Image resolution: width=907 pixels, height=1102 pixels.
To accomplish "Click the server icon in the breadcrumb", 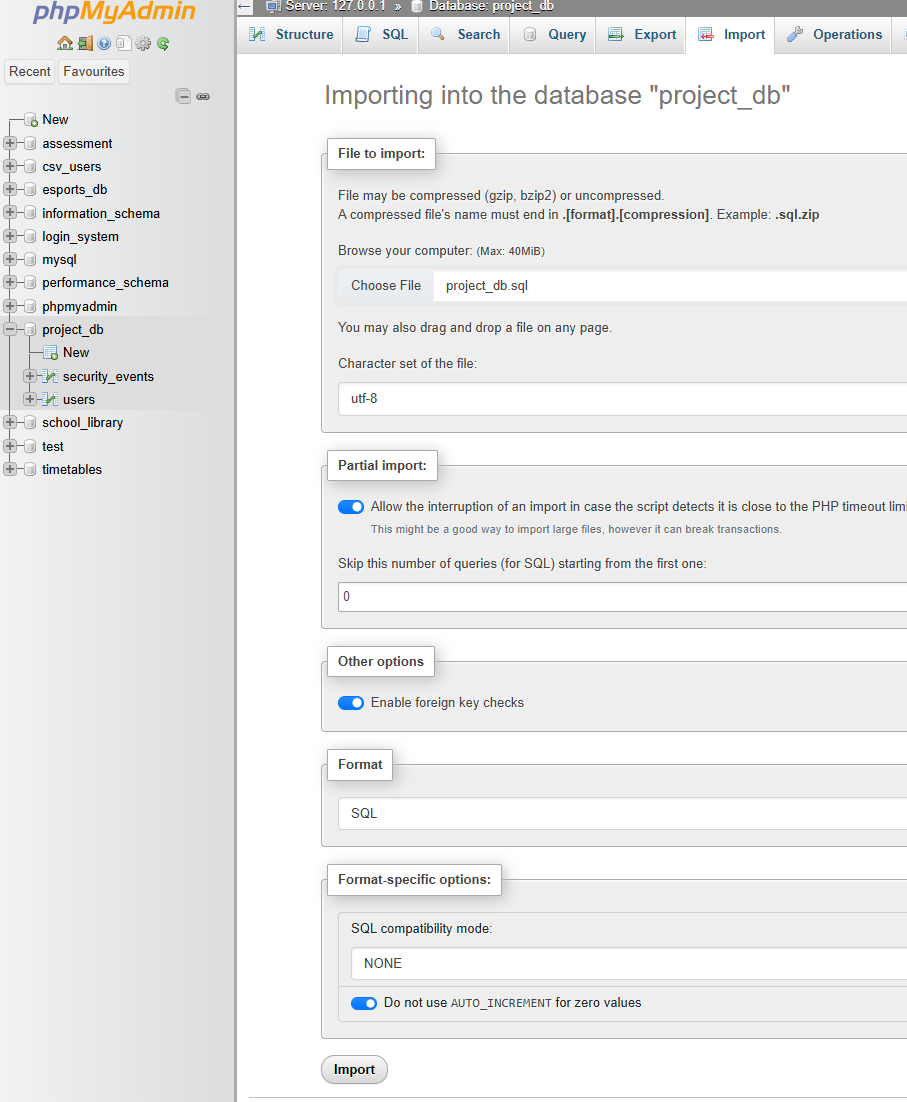I will (x=274, y=6).
